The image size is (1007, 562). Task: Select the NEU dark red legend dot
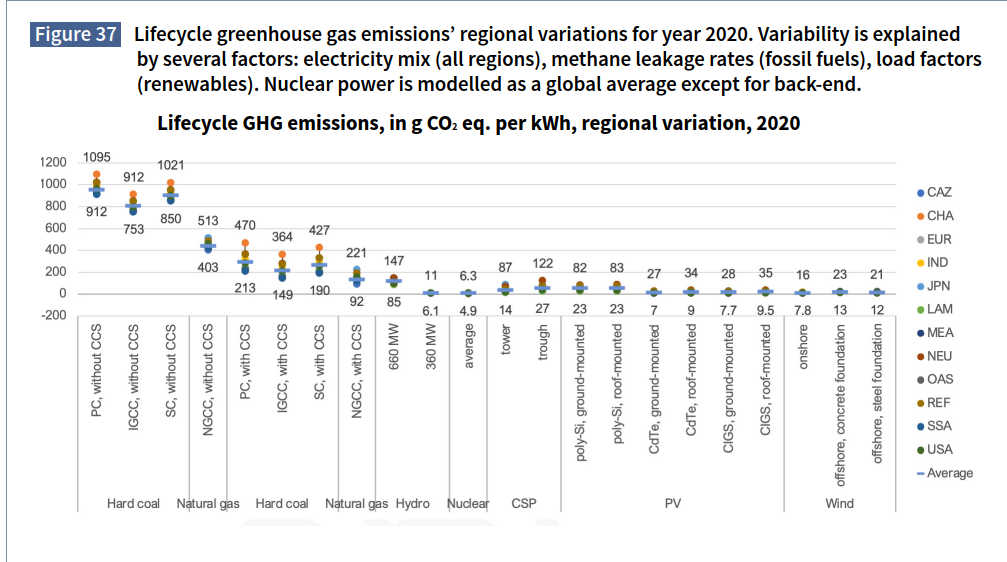920,356
